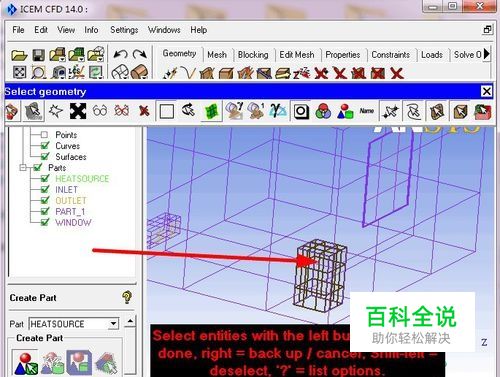Select the Create Point tool
Screen dimensions: 500x377
pos(170,73)
